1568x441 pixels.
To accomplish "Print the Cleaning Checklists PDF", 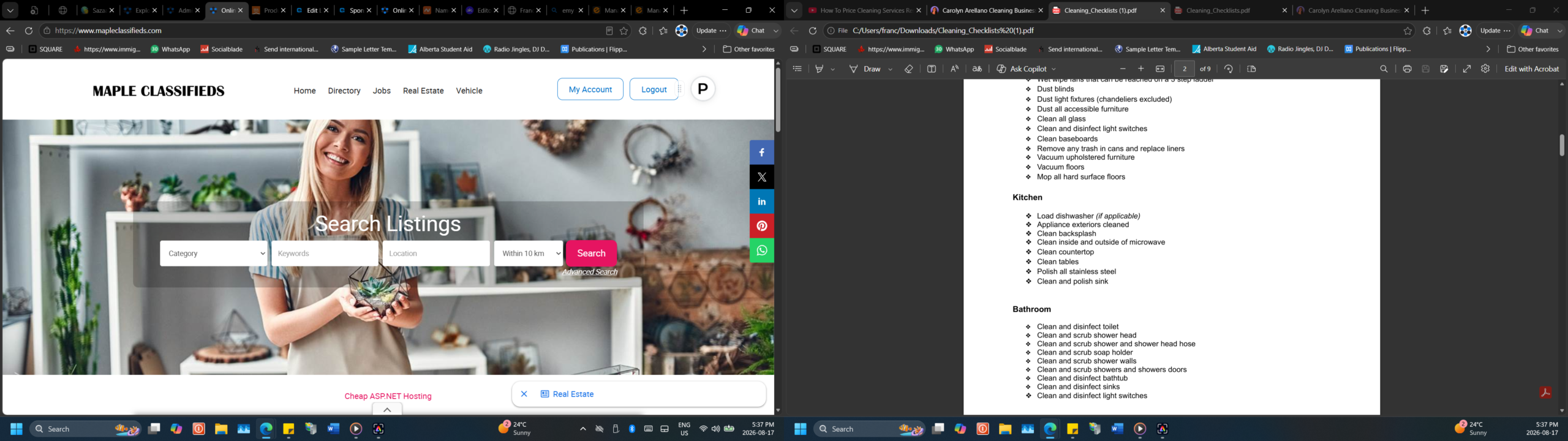I will click(1407, 69).
